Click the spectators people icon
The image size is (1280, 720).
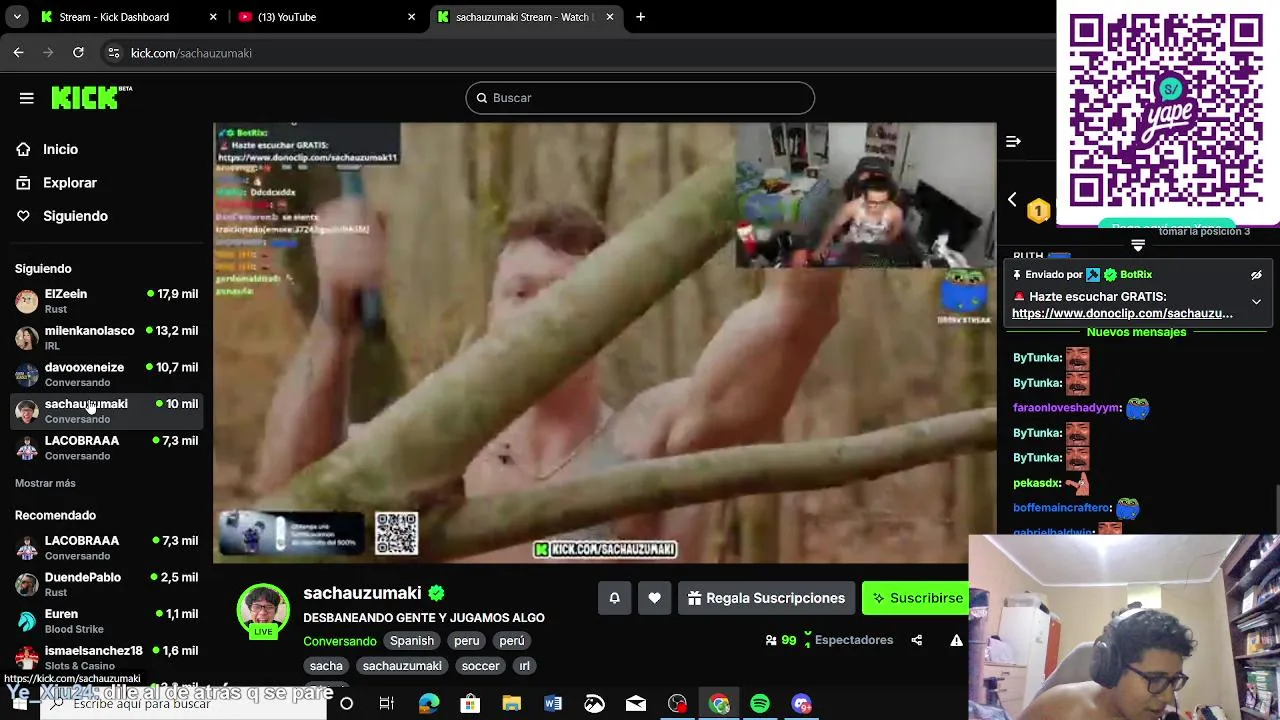pyautogui.click(x=771, y=640)
